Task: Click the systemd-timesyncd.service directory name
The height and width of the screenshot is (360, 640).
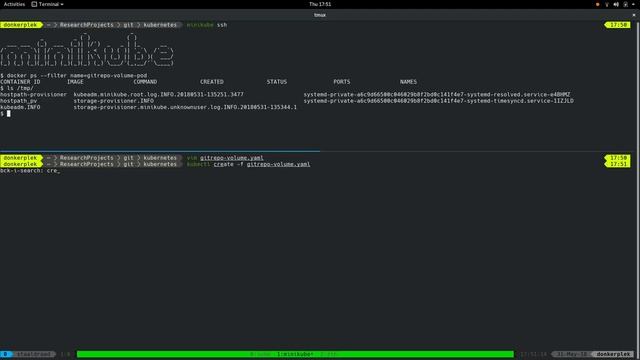Action: tap(438, 101)
